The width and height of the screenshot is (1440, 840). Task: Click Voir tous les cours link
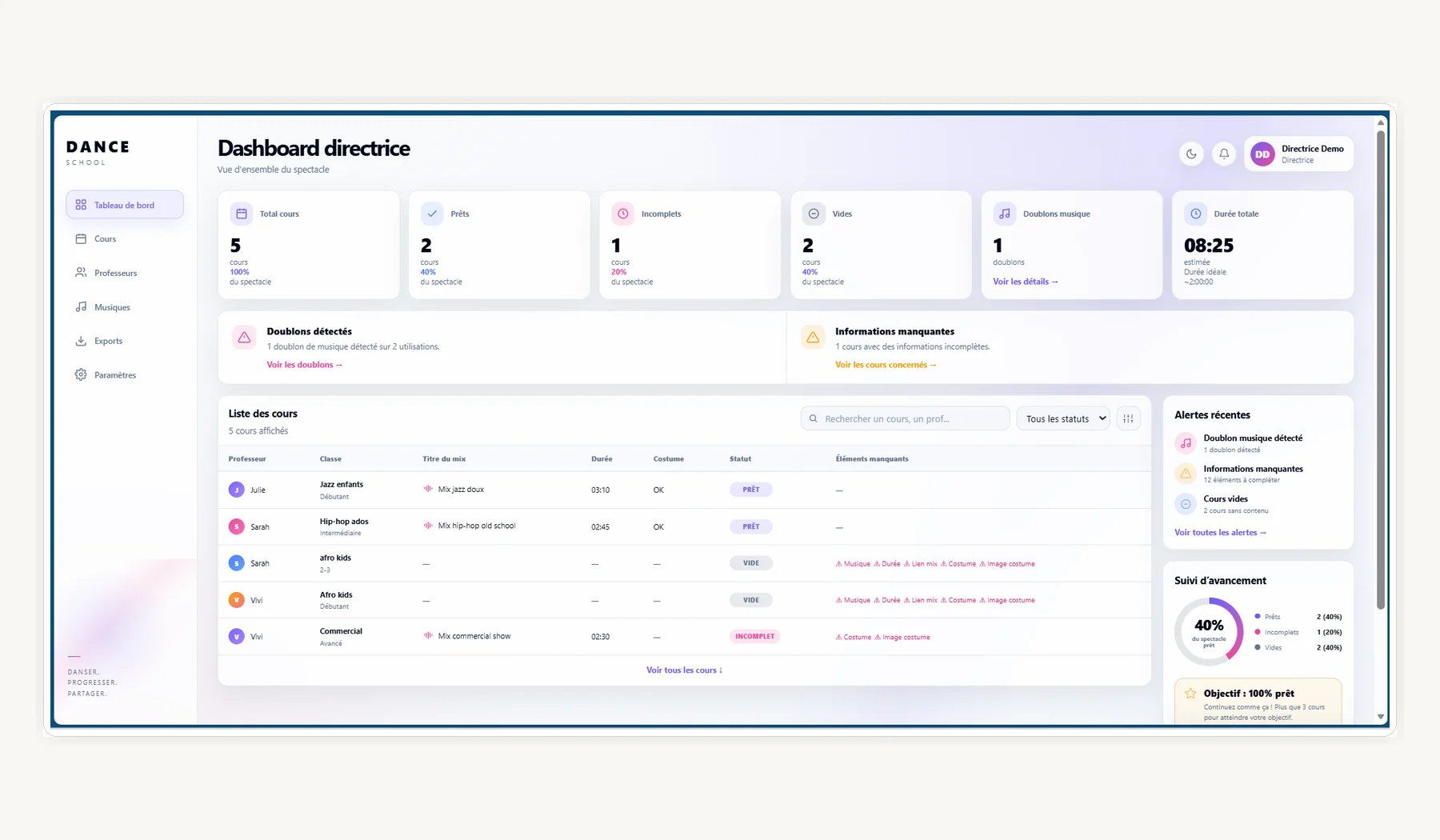(685, 670)
